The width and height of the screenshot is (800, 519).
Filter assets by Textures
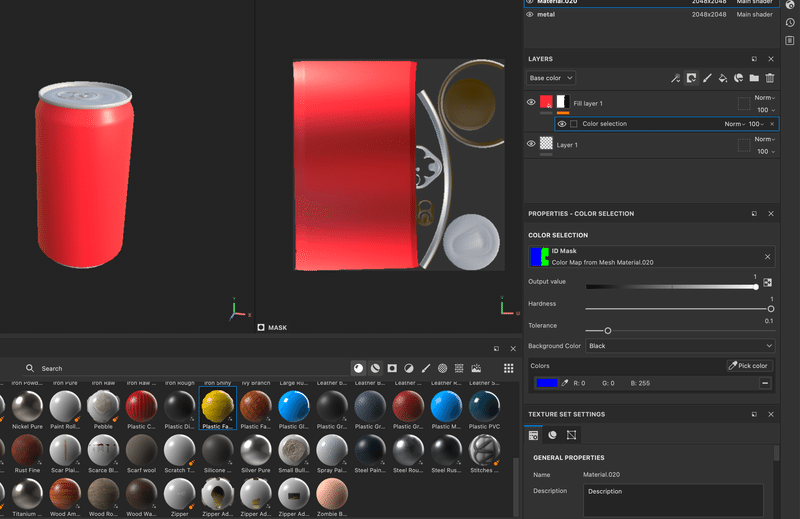(459, 368)
